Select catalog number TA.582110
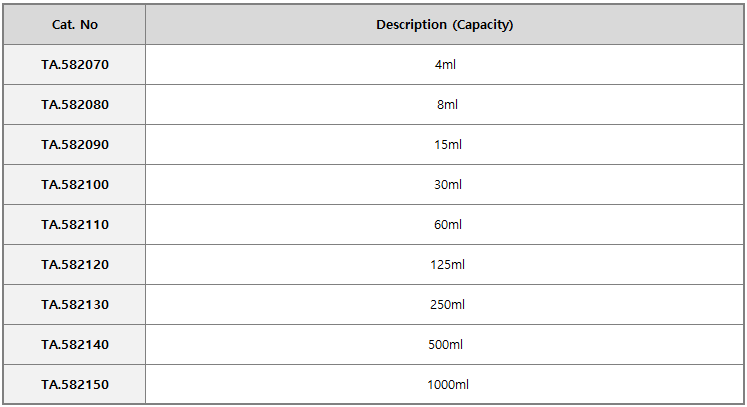Image resolution: width=747 pixels, height=407 pixels. click(75, 225)
